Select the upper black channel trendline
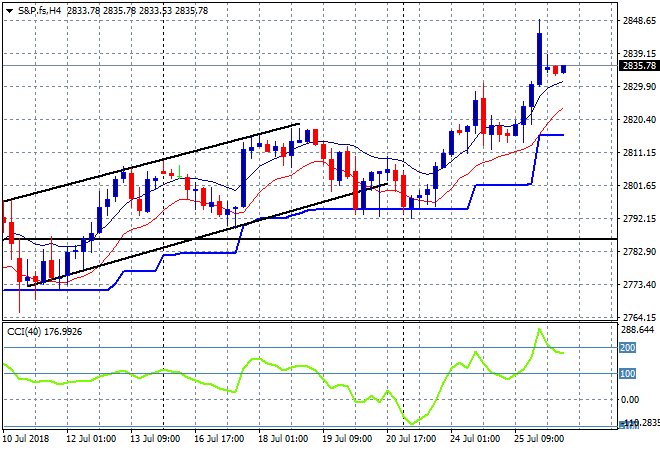The image size is (660, 450). pos(152,162)
